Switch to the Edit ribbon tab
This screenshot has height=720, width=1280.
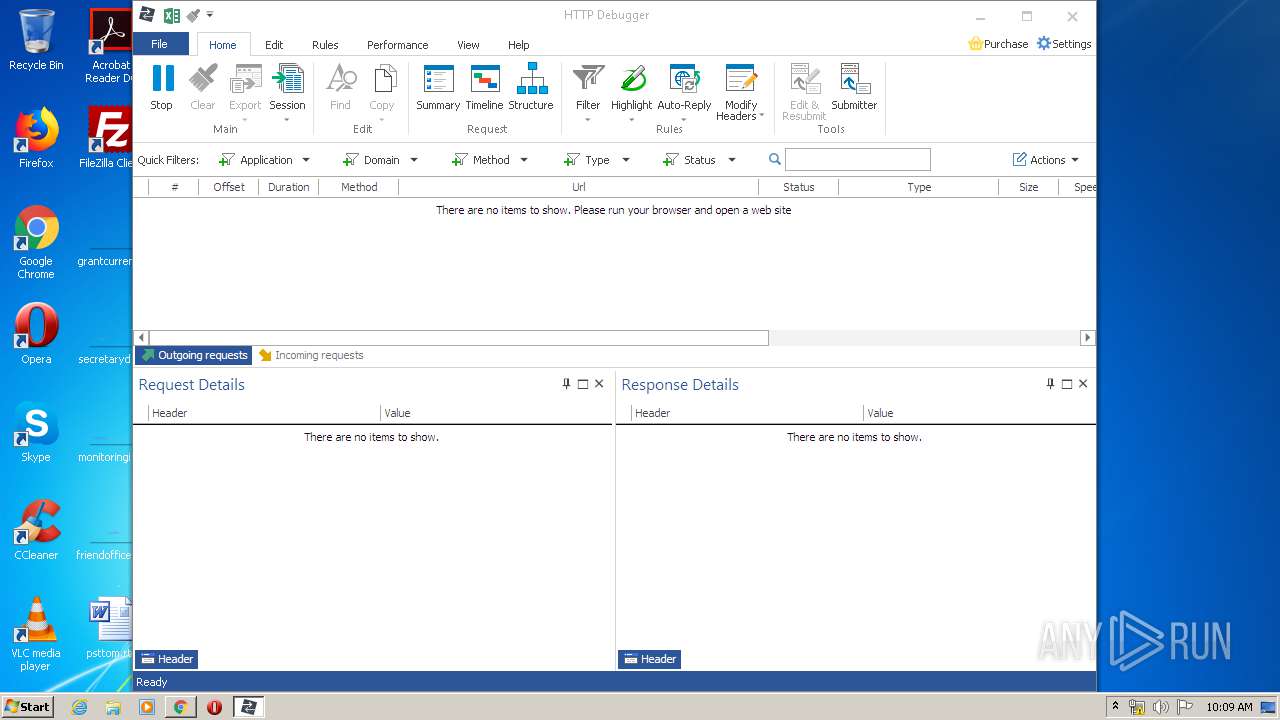click(x=274, y=45)
